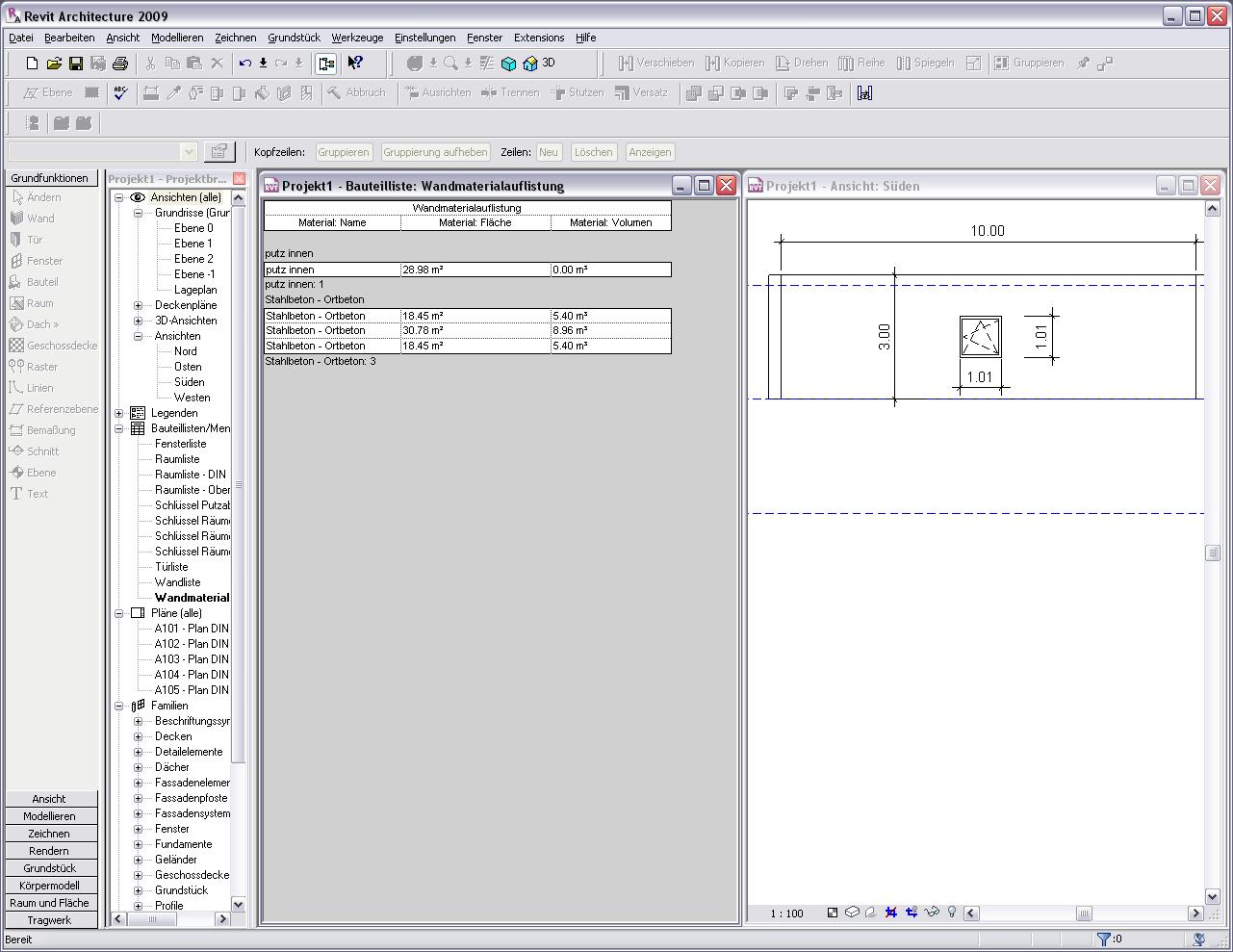
Task: Open the Türliste schedule
Action: tap(171, 567)
